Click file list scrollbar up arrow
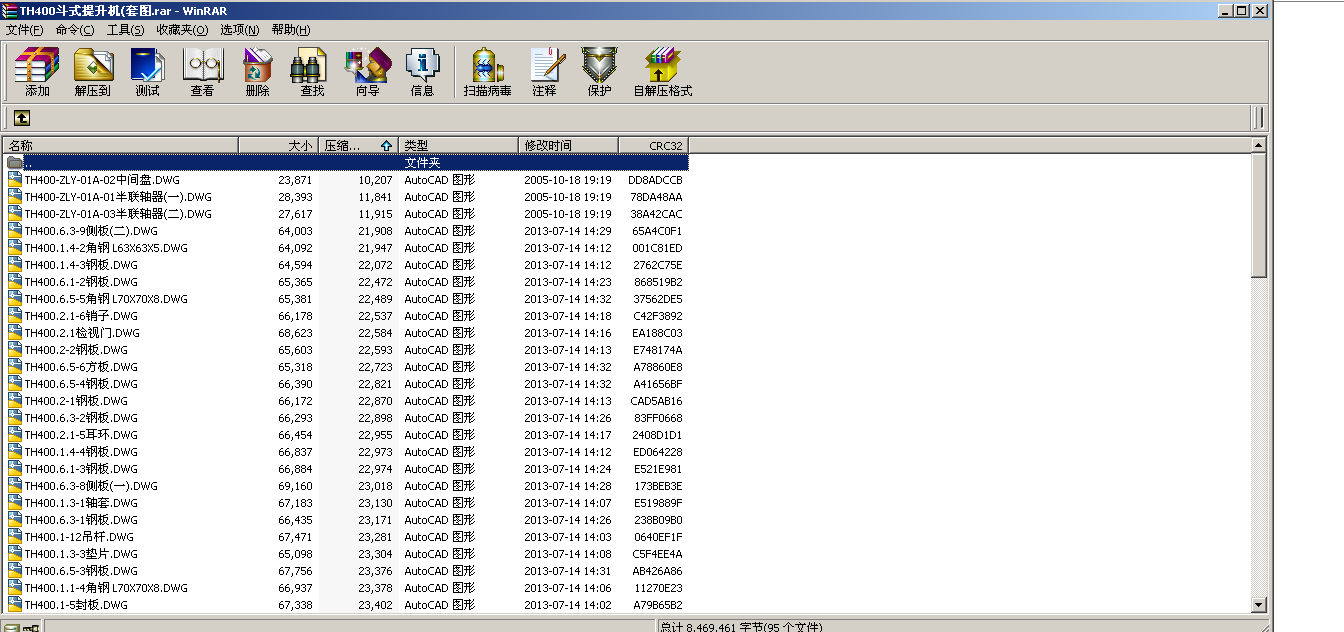Screen dimensions: 1344x632 coord(1260,146)
